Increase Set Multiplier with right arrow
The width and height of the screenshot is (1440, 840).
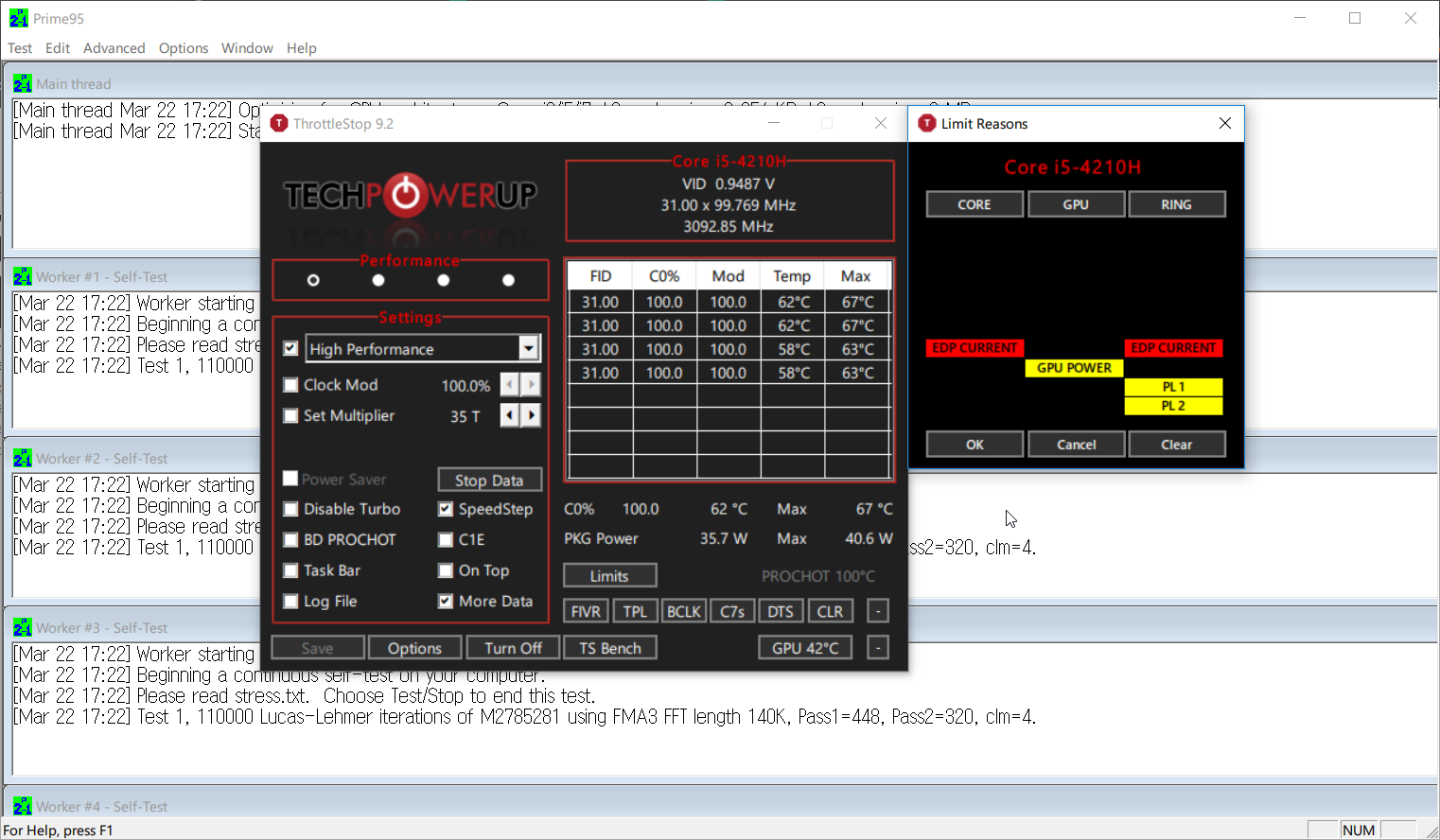coord(532,415)
